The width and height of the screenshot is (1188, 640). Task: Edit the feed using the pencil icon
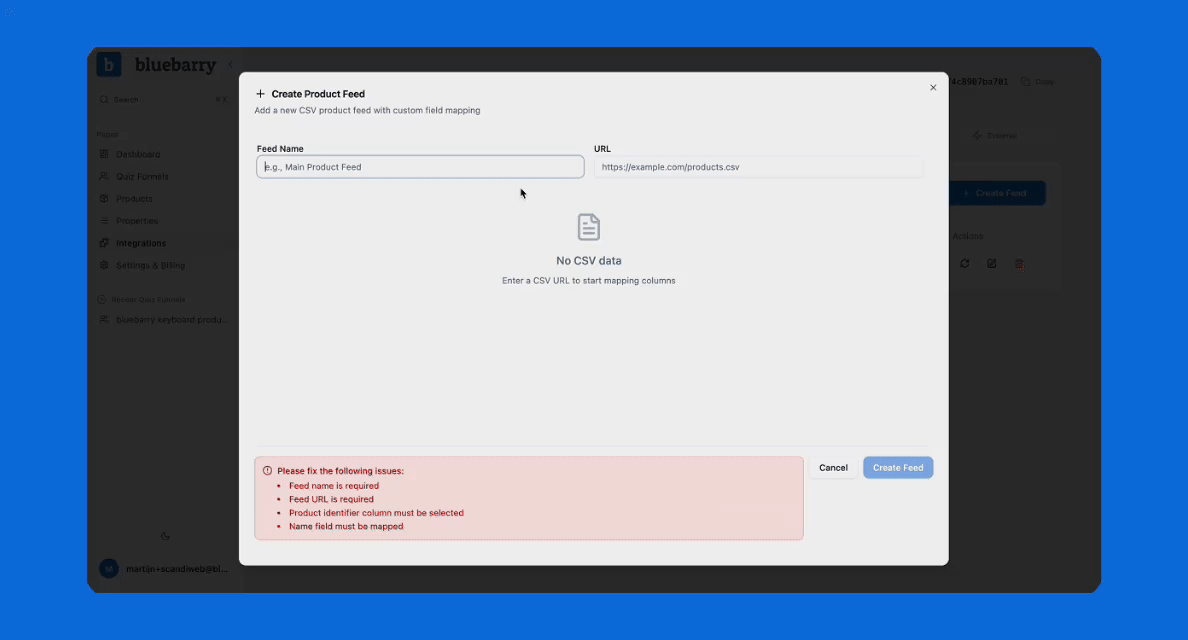pos(991,263)
